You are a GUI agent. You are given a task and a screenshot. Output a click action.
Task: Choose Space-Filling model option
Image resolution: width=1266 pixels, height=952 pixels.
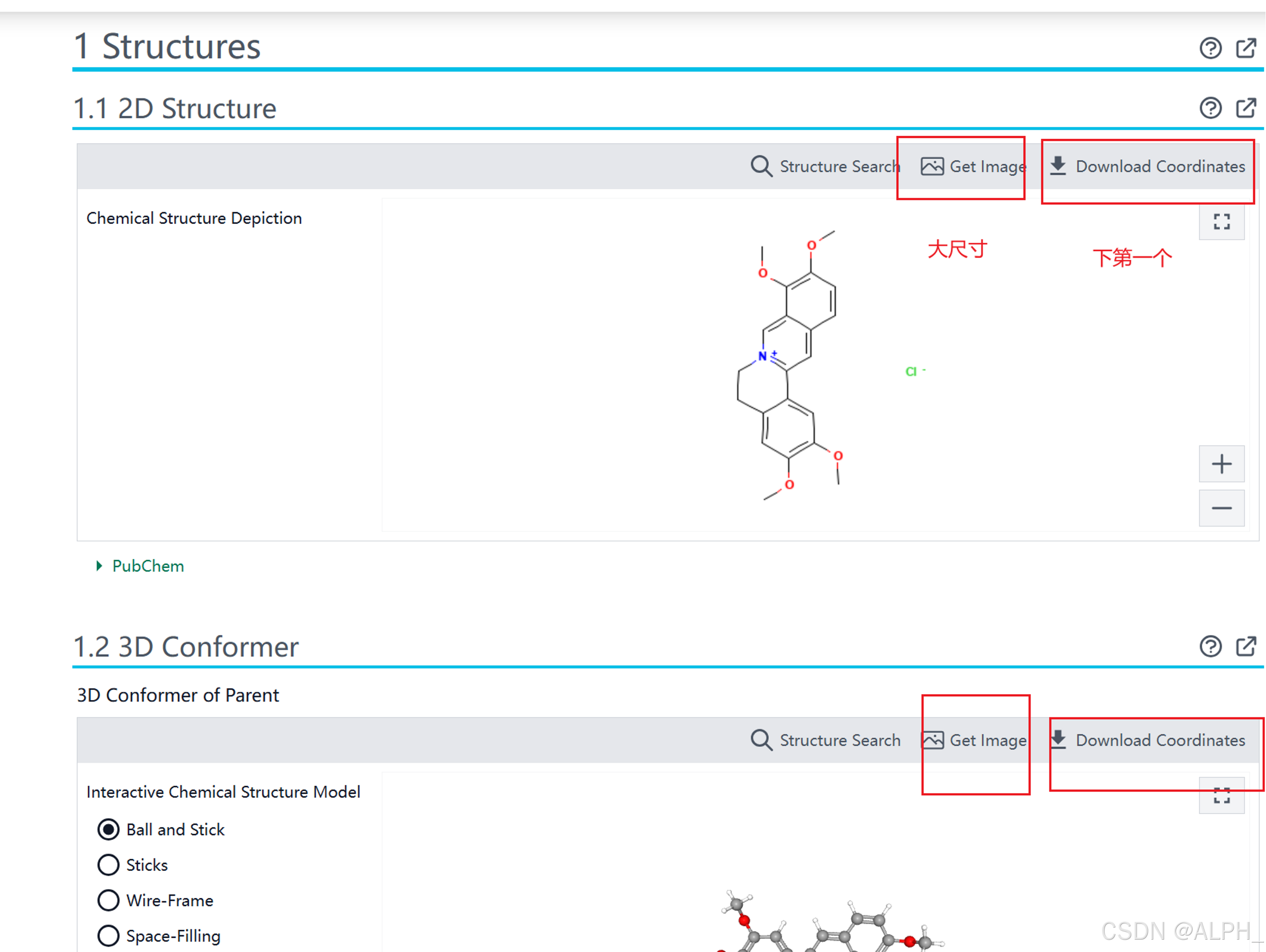[x=109, y=936]
